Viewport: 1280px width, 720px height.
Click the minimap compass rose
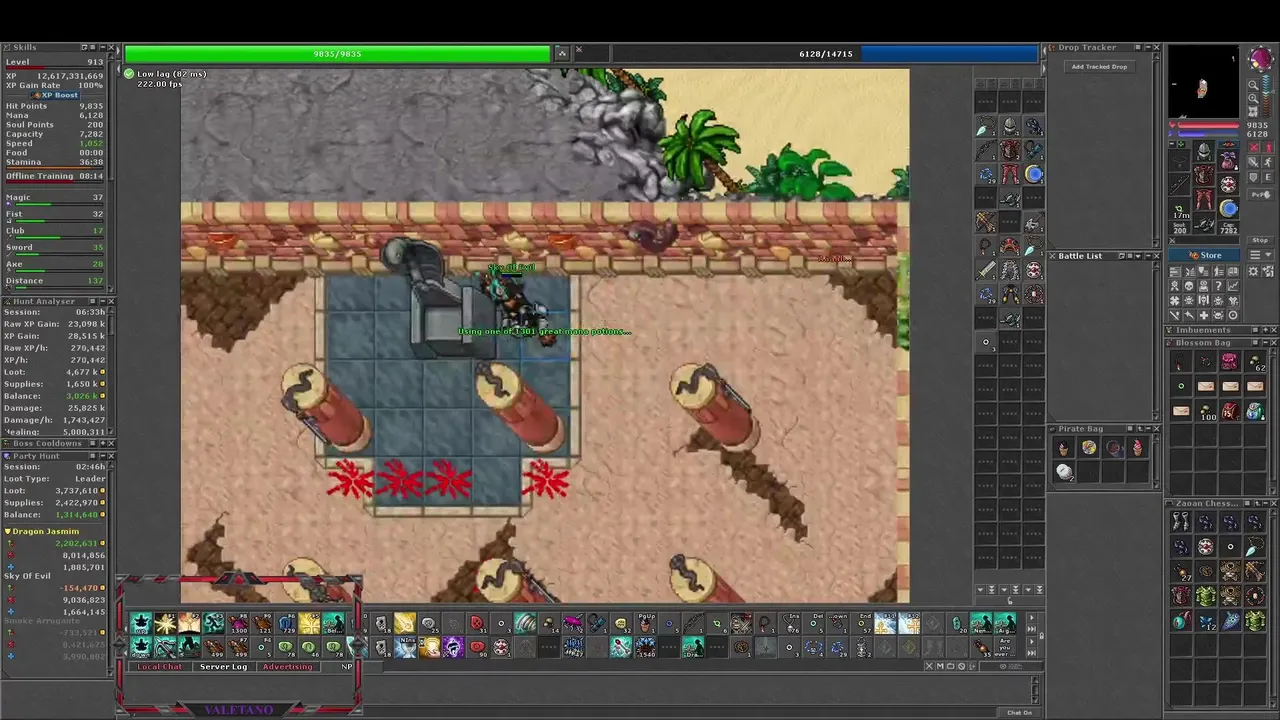click(1259, 58)
